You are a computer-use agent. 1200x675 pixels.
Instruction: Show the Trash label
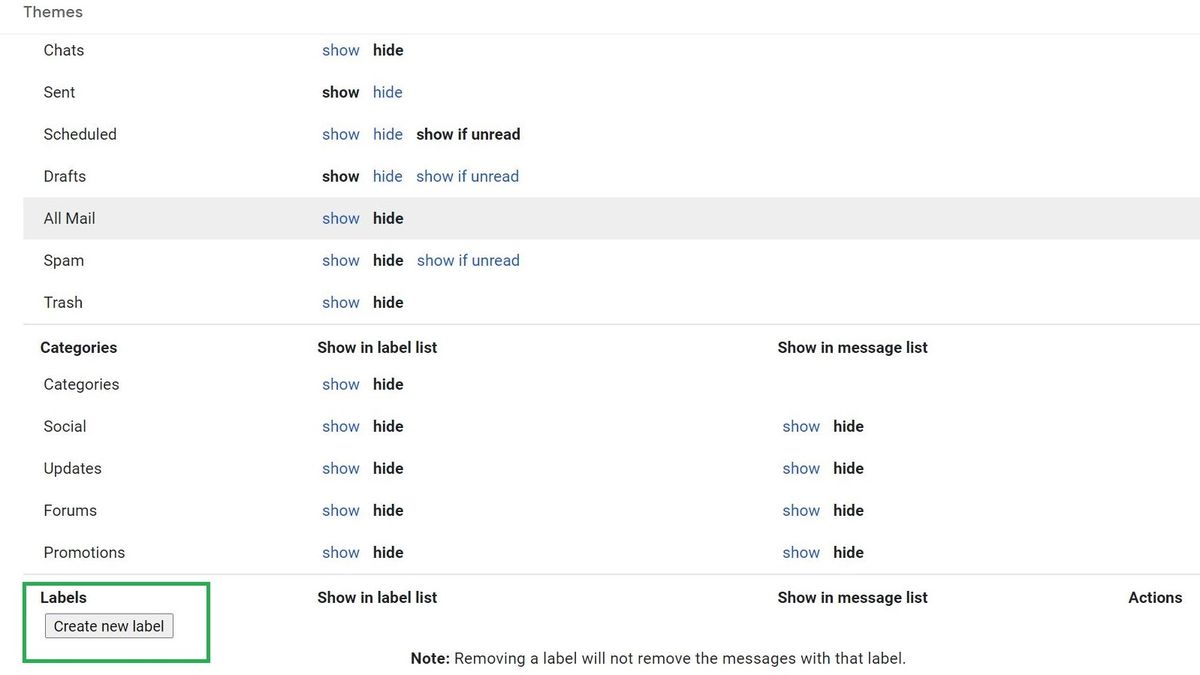pyautogui.click(x=340, y=302)
